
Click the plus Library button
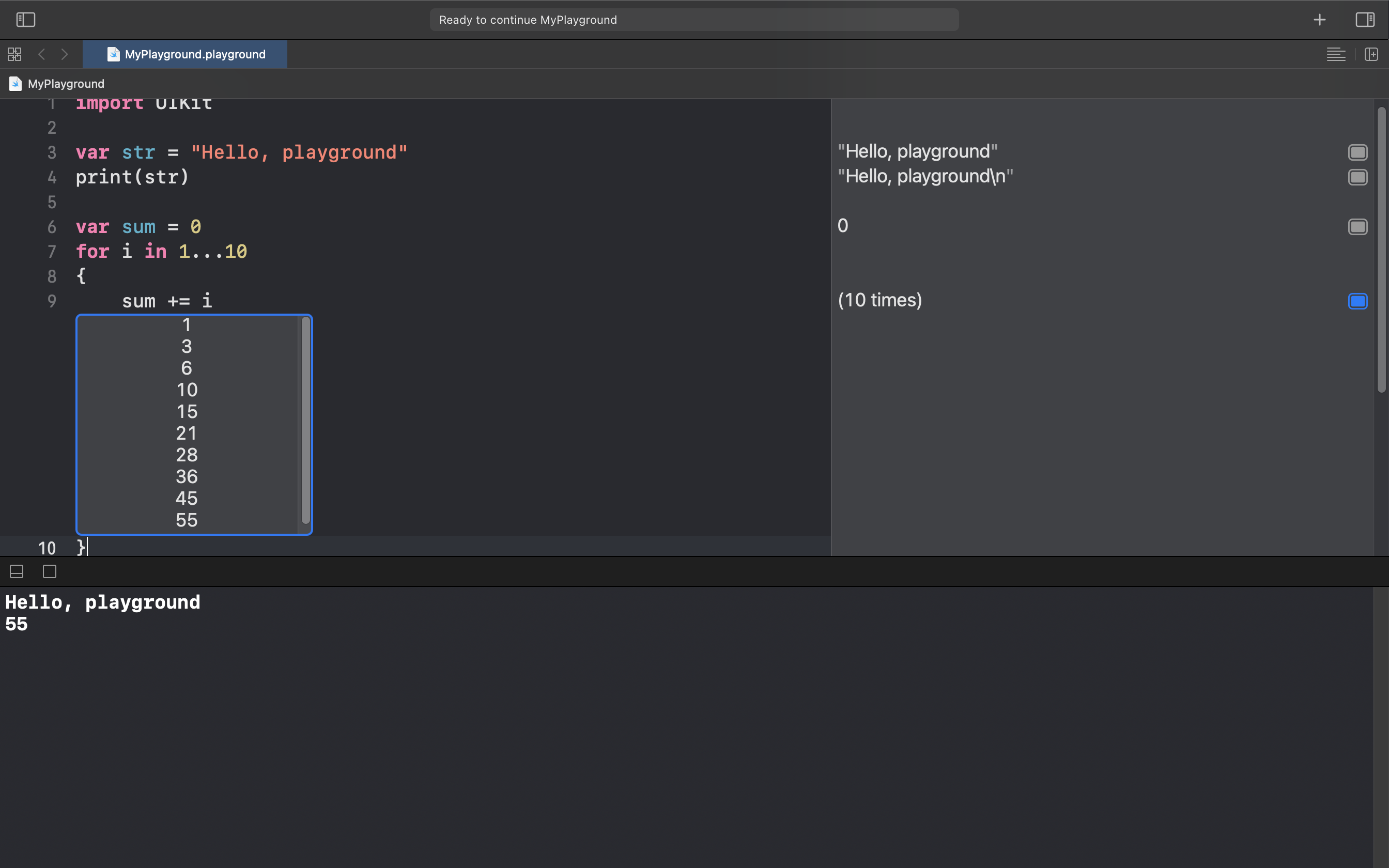1320,20
